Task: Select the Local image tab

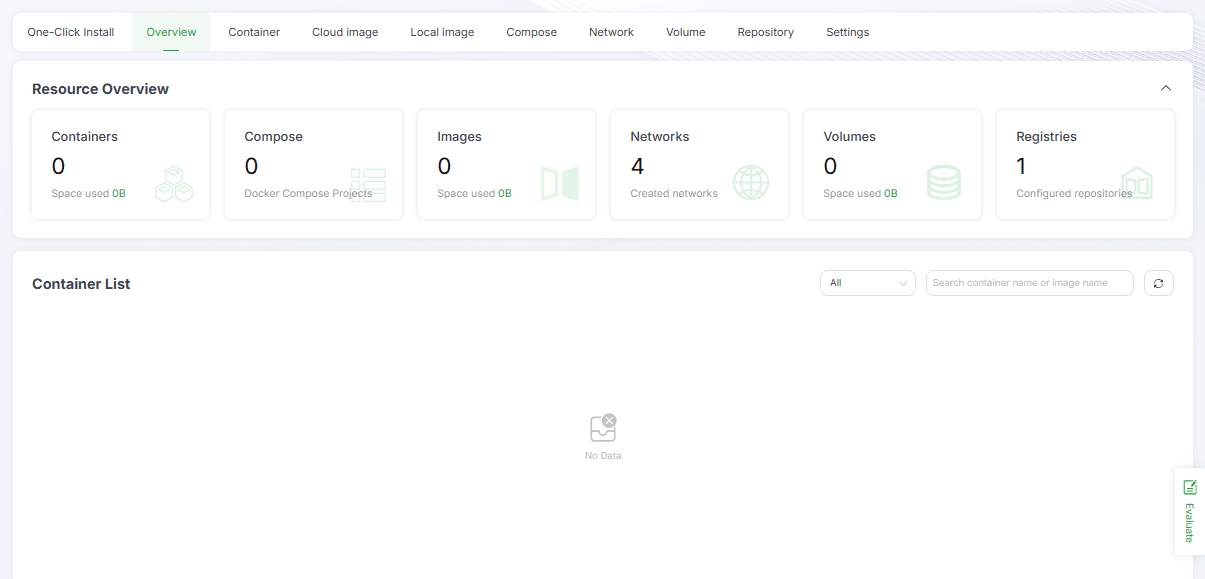Action: click(442, 32)
